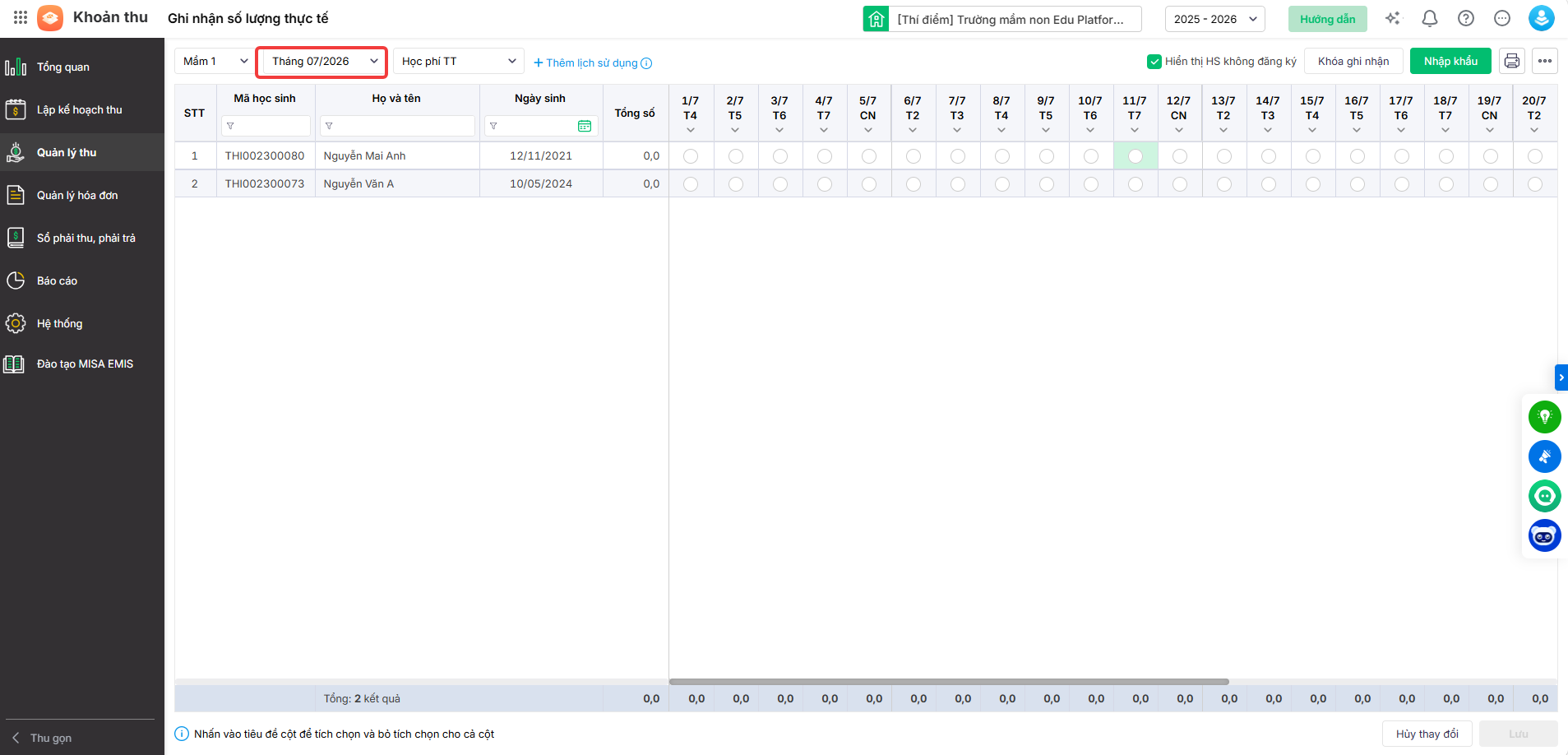Click the Họ và tên filter input

[x=398, y=126]
